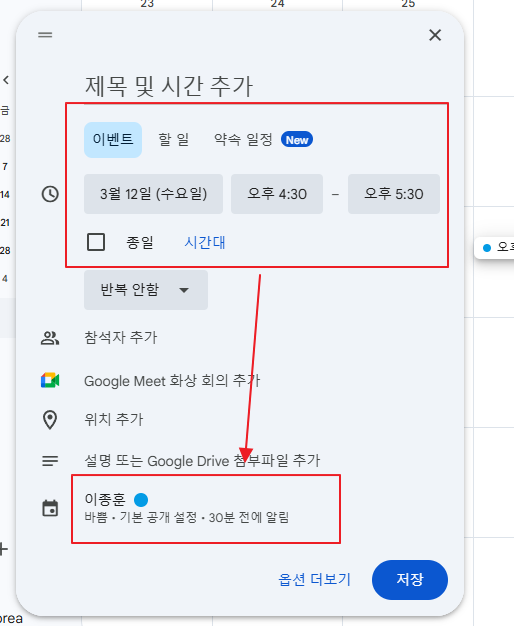The height and width of the screenshot is (626, 514).
Task: Click date 24 column header in calendar
Action: 277,4
